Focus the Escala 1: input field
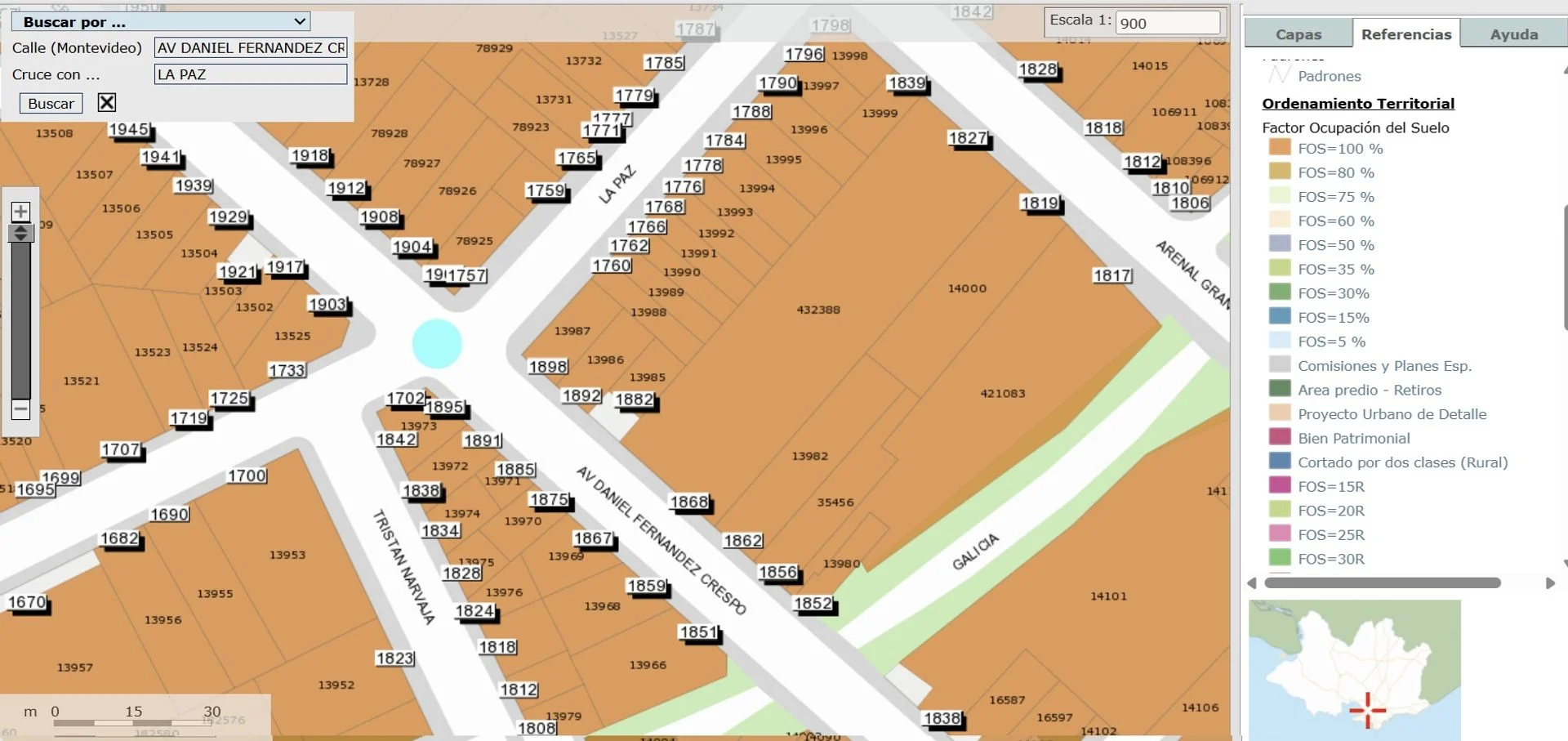 1167,23
